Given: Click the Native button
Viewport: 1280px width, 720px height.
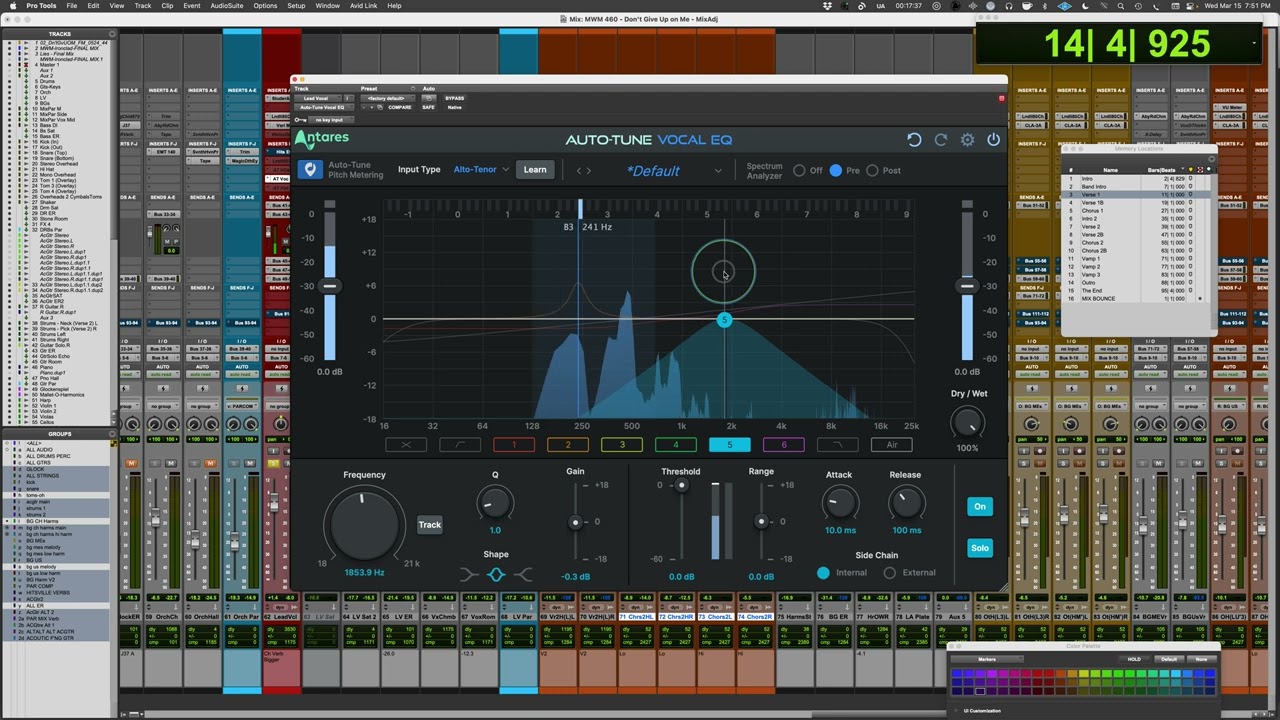Looking at the screenshot, I should (x=455, y=107).
